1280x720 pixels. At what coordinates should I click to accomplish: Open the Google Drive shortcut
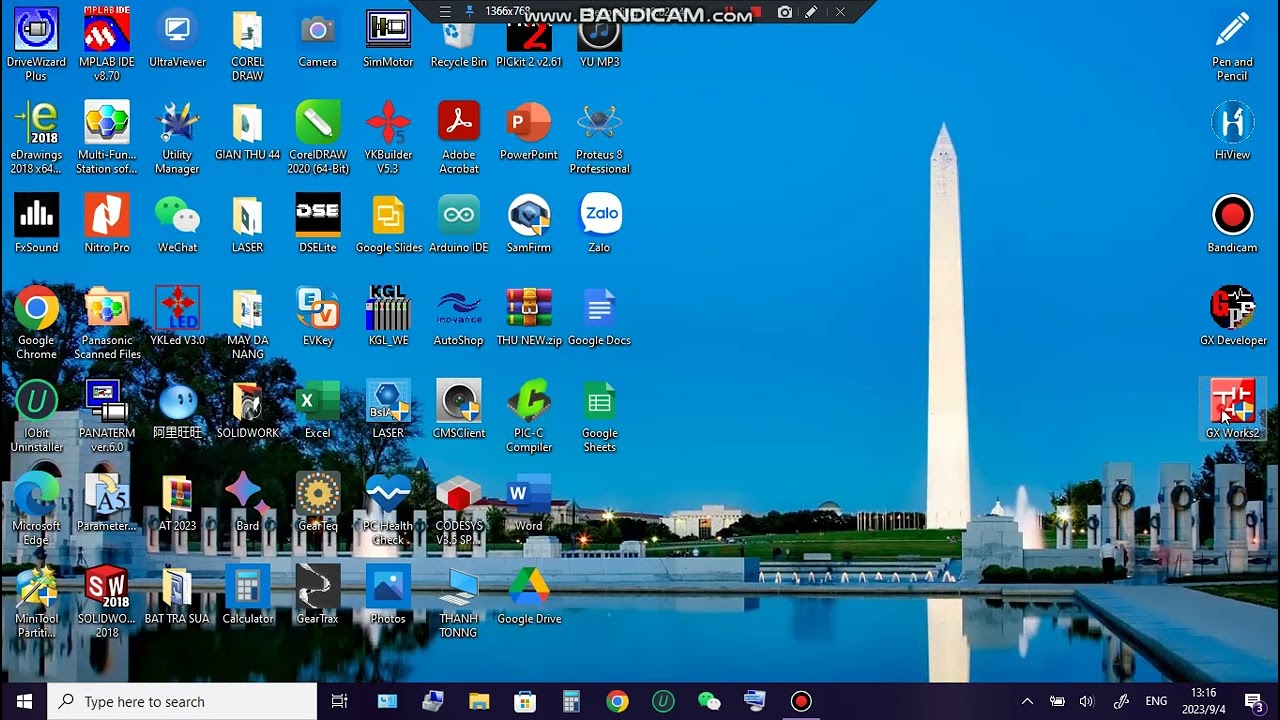[529, 595]
